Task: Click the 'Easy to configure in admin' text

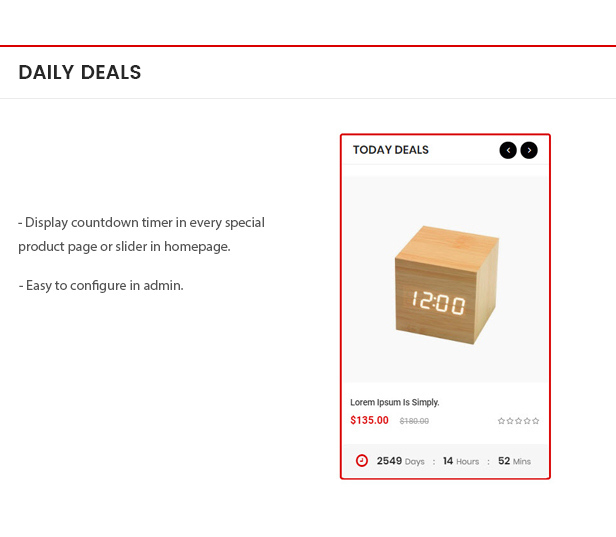Action: [101, 285]
